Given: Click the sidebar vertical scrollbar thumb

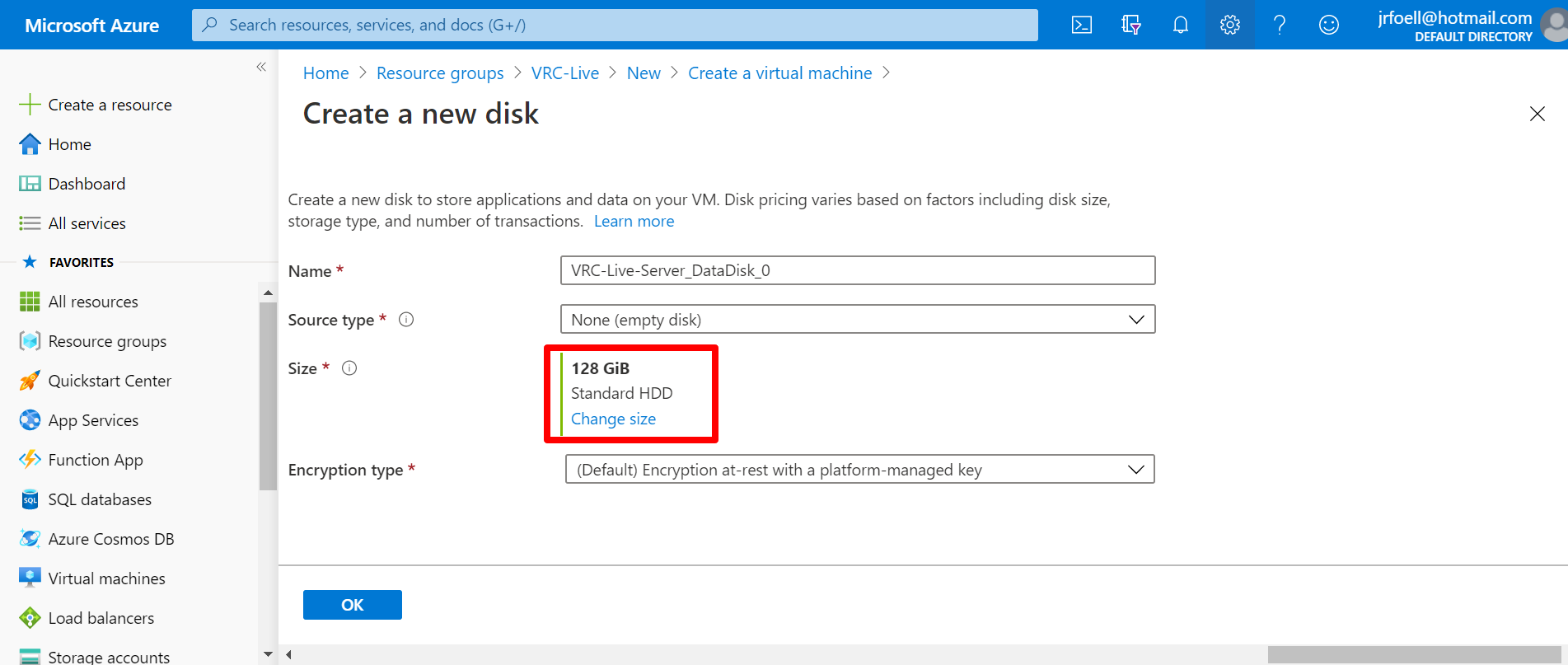Looking at the screenshot, I should [x=268, y=396].
